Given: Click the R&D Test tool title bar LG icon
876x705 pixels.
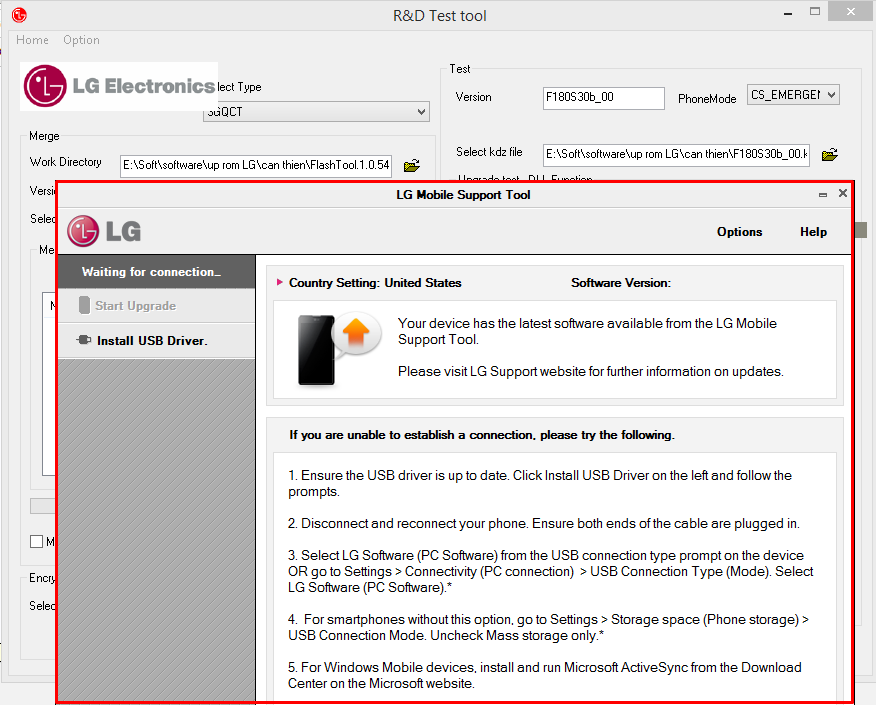Looking at the screenshot, I should pyautogui.click(x=19, y=15).
